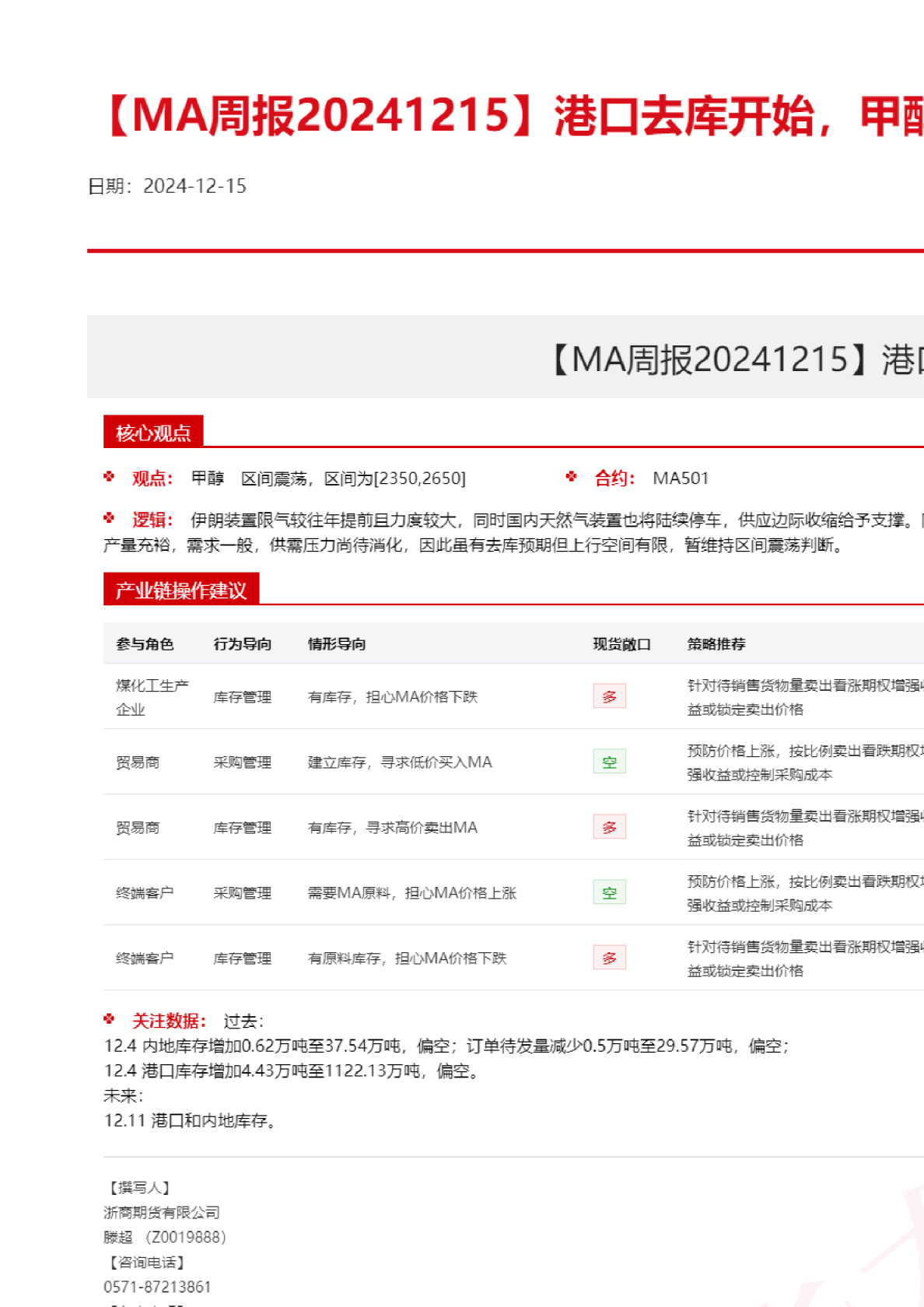924x1307 pixels.
Task: Click the 情形导向 column header
Action: [x=337, y=644]
